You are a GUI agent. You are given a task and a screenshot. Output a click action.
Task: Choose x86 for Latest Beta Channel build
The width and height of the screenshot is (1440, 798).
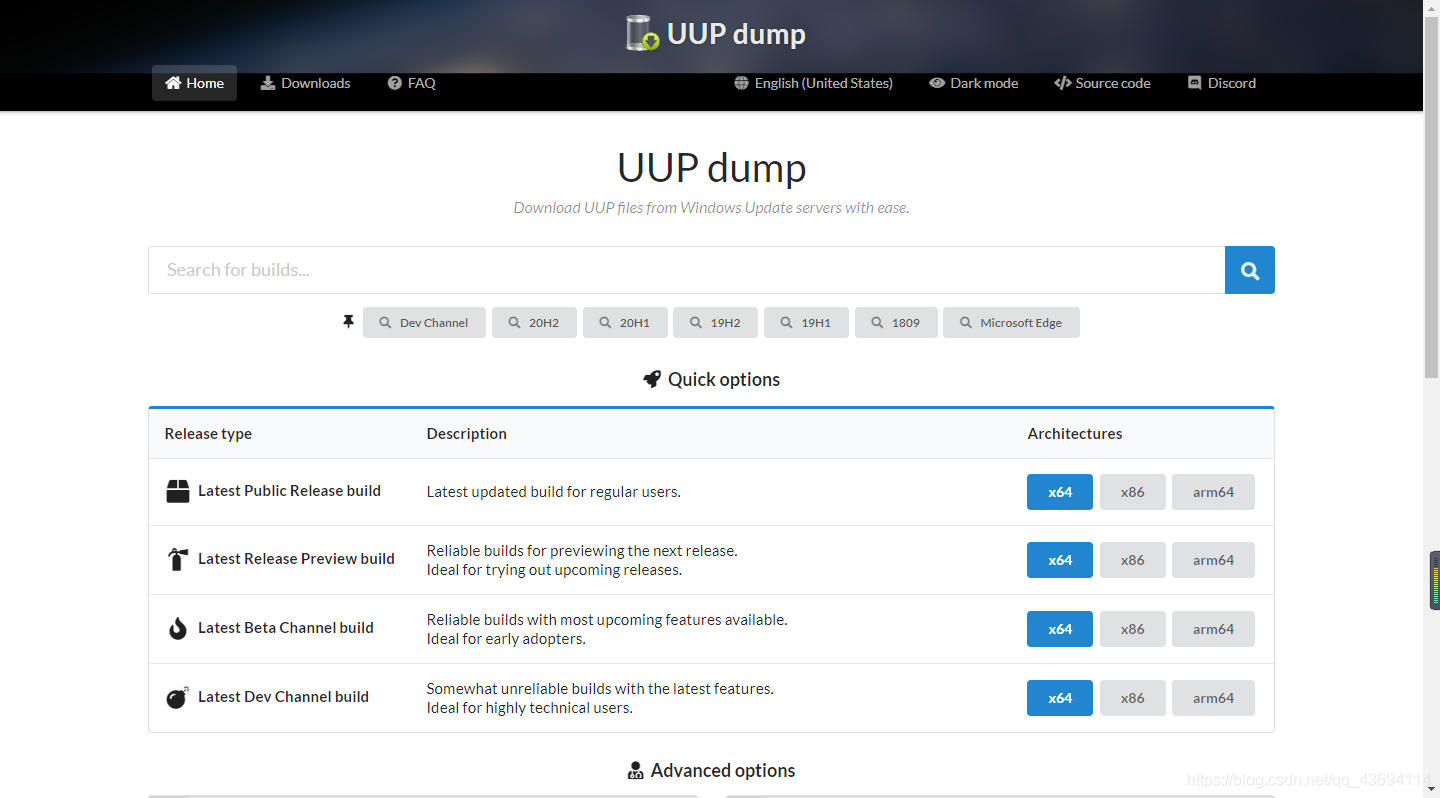pyautogui.click(x=1133, y=629)
